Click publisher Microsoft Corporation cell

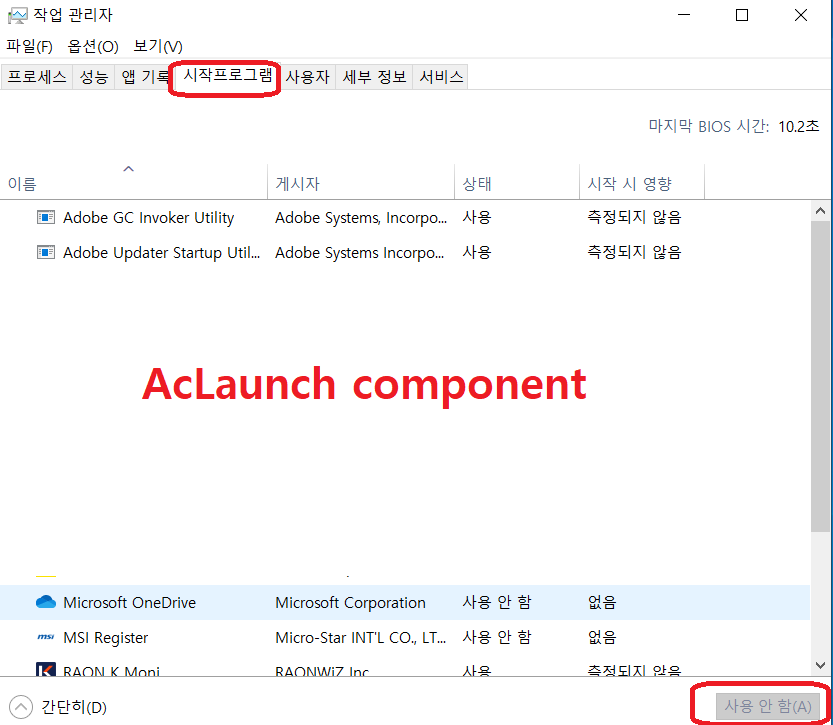pos(350,602)
